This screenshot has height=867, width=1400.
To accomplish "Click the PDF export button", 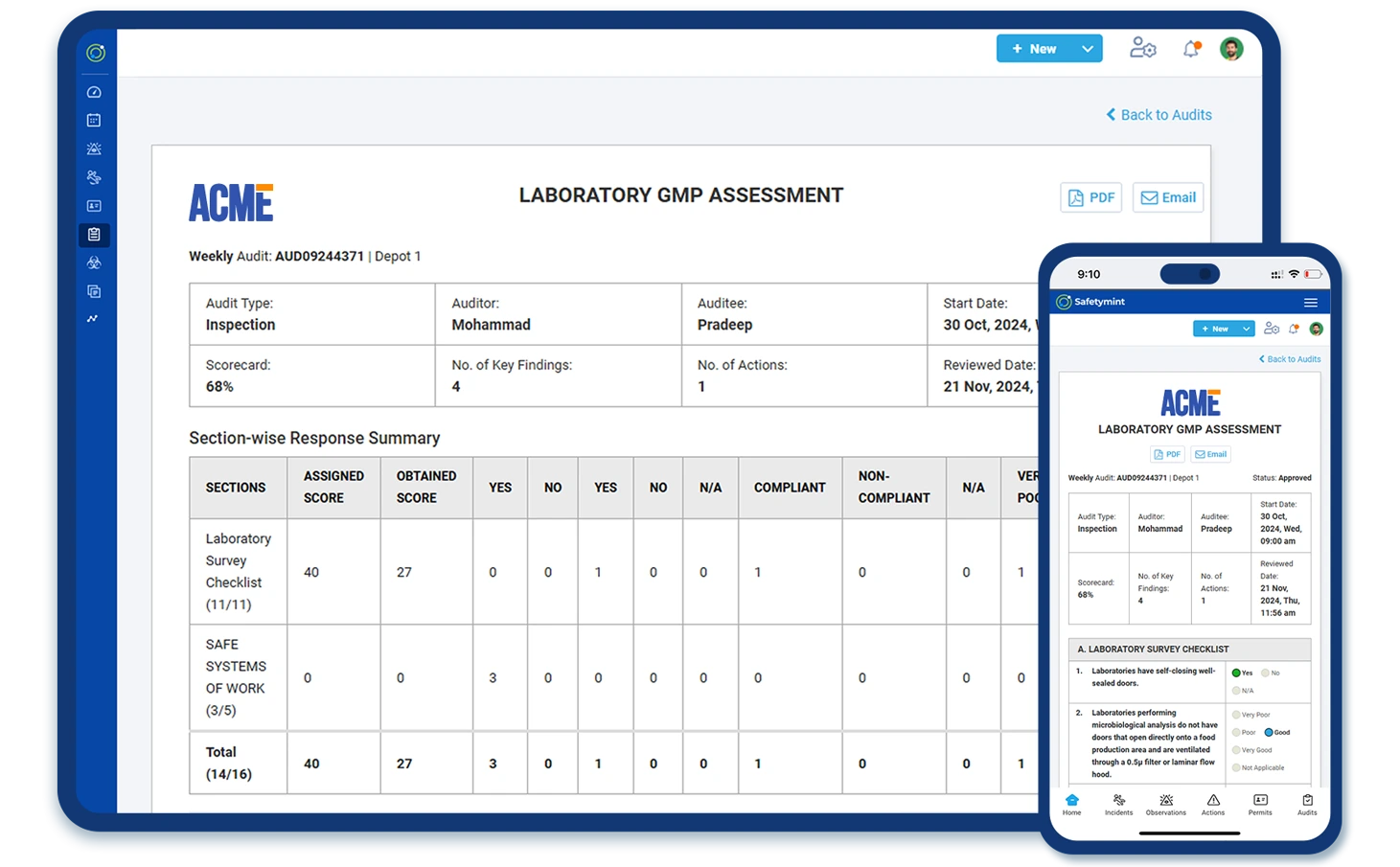I will pyautogui.click(x=1090, y=197).
